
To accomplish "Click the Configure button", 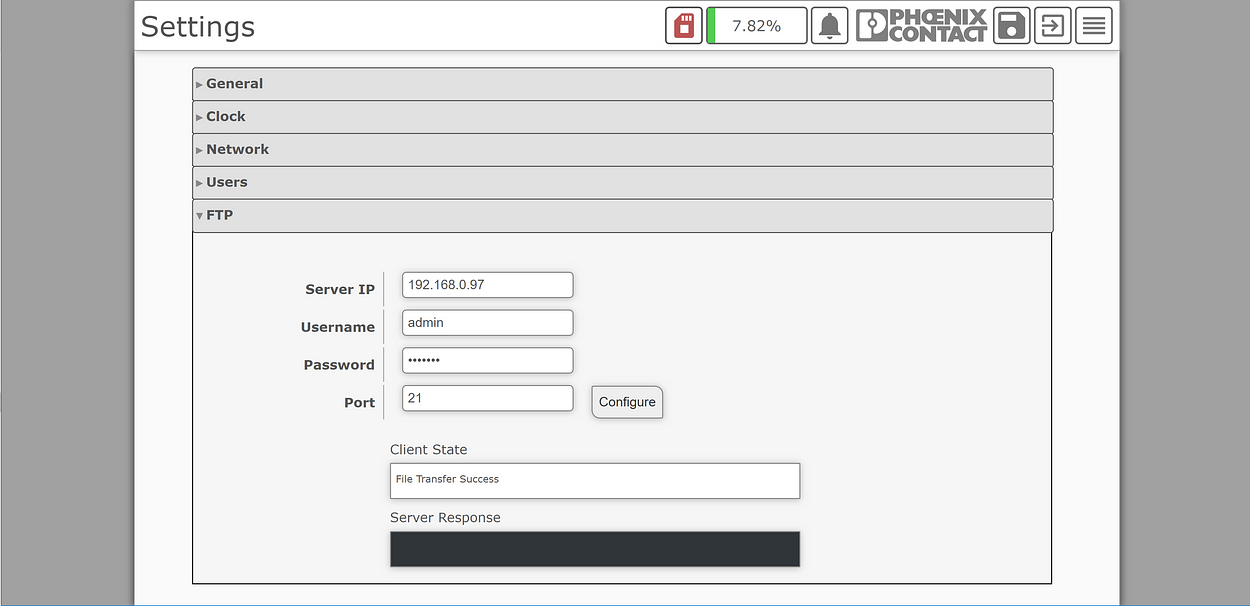I will [627, 402].
